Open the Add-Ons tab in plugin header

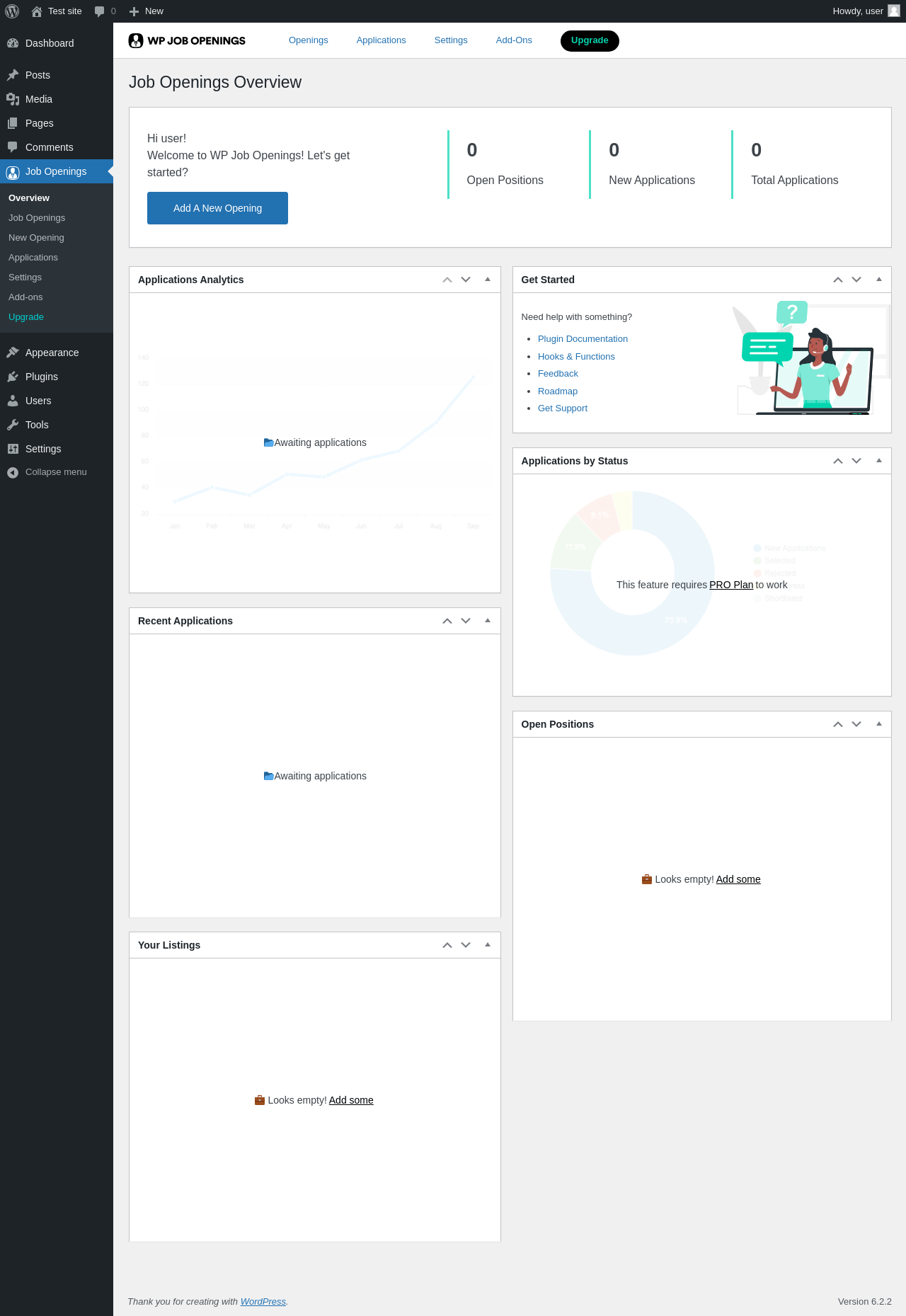click(514, 40)
